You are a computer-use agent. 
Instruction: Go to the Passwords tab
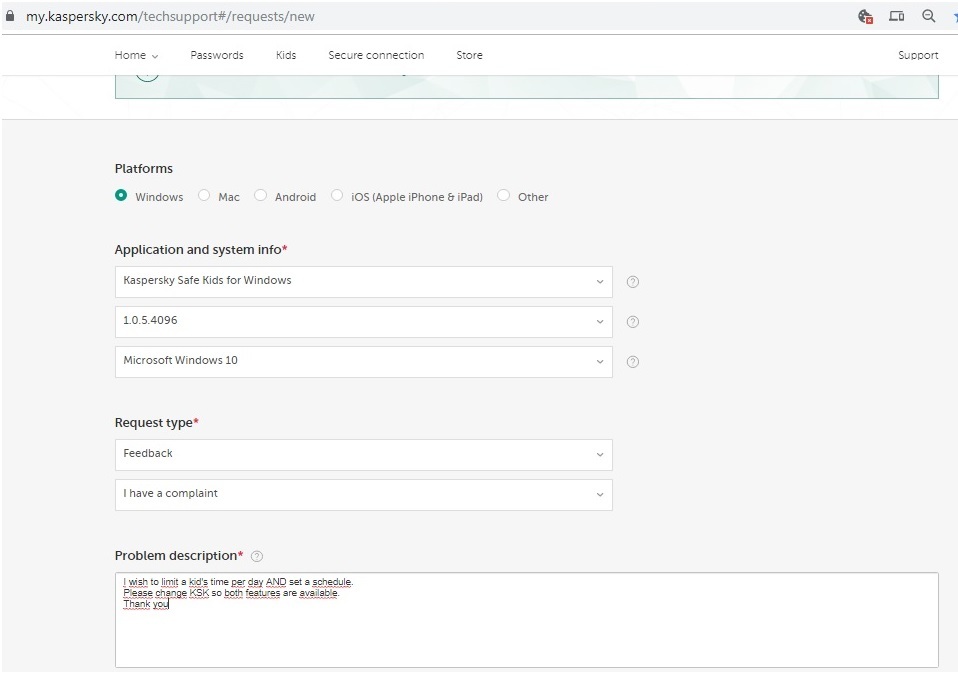tap(217, 56)
